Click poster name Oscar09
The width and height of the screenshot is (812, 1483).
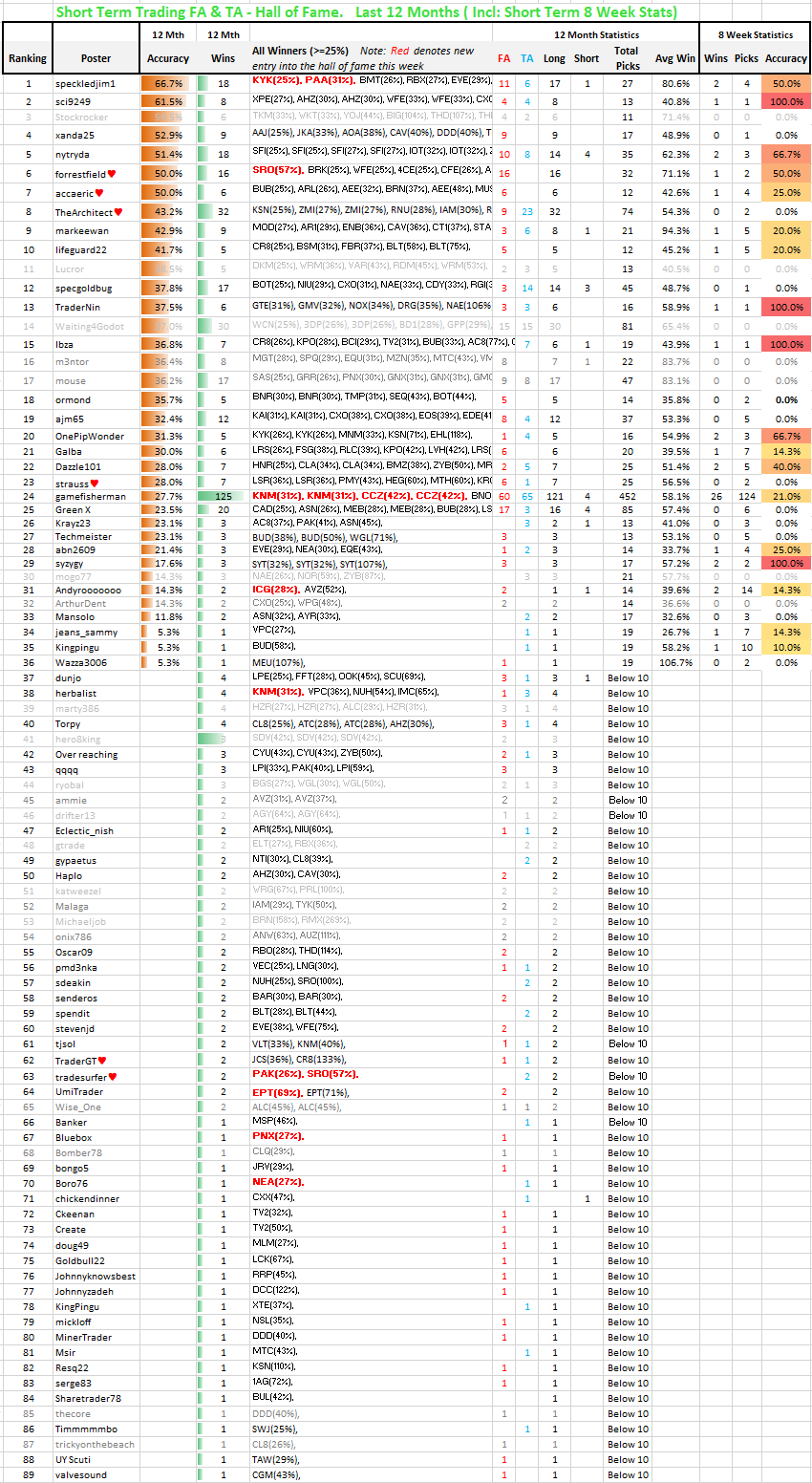click(x=74, y=953)
